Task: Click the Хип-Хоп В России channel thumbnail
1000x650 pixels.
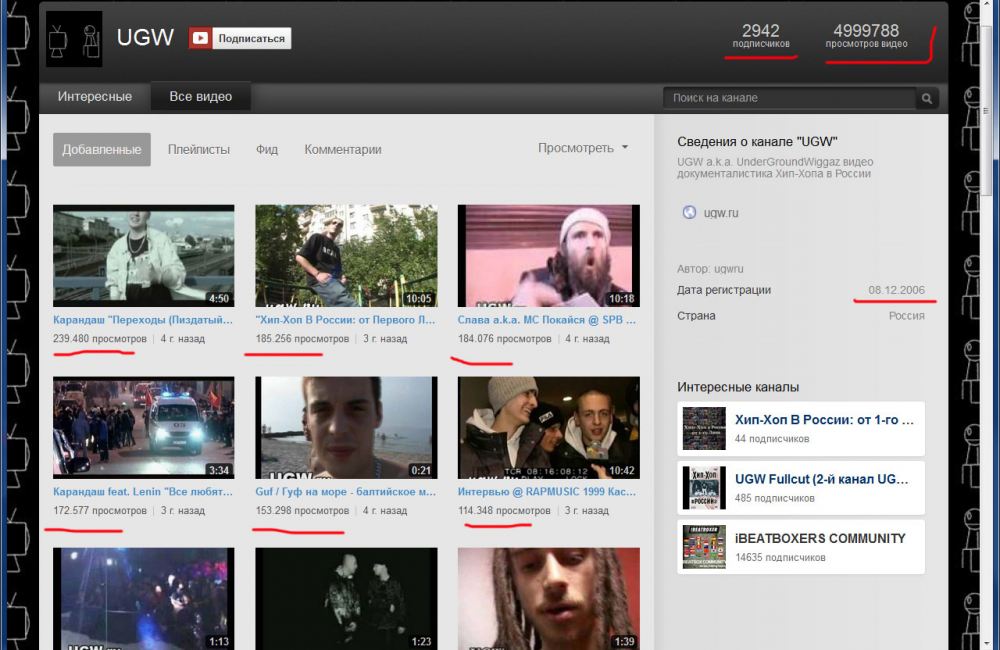Action: click(704, 429)
